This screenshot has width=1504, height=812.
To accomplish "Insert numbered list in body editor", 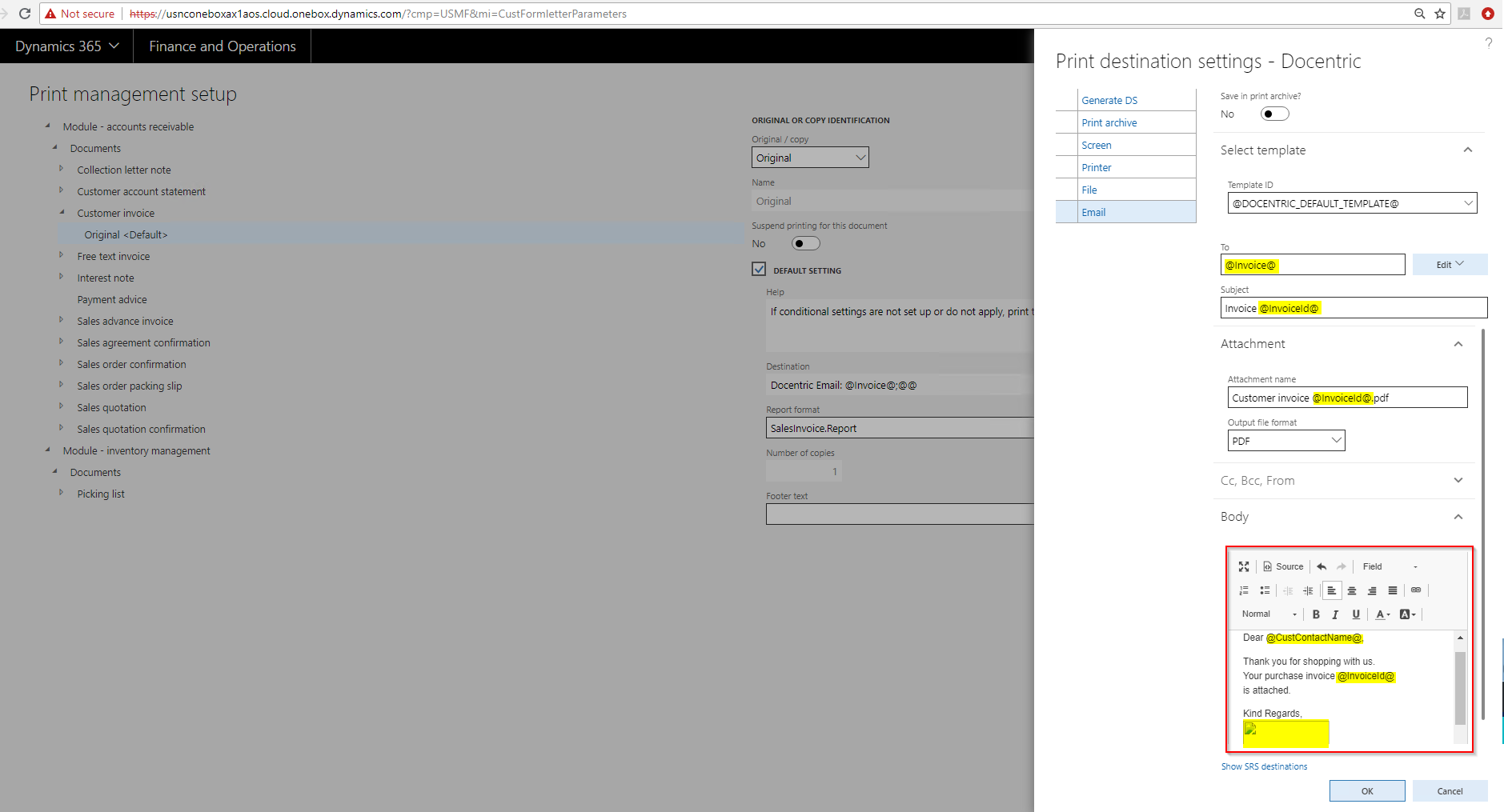I will coord(1244,590).
